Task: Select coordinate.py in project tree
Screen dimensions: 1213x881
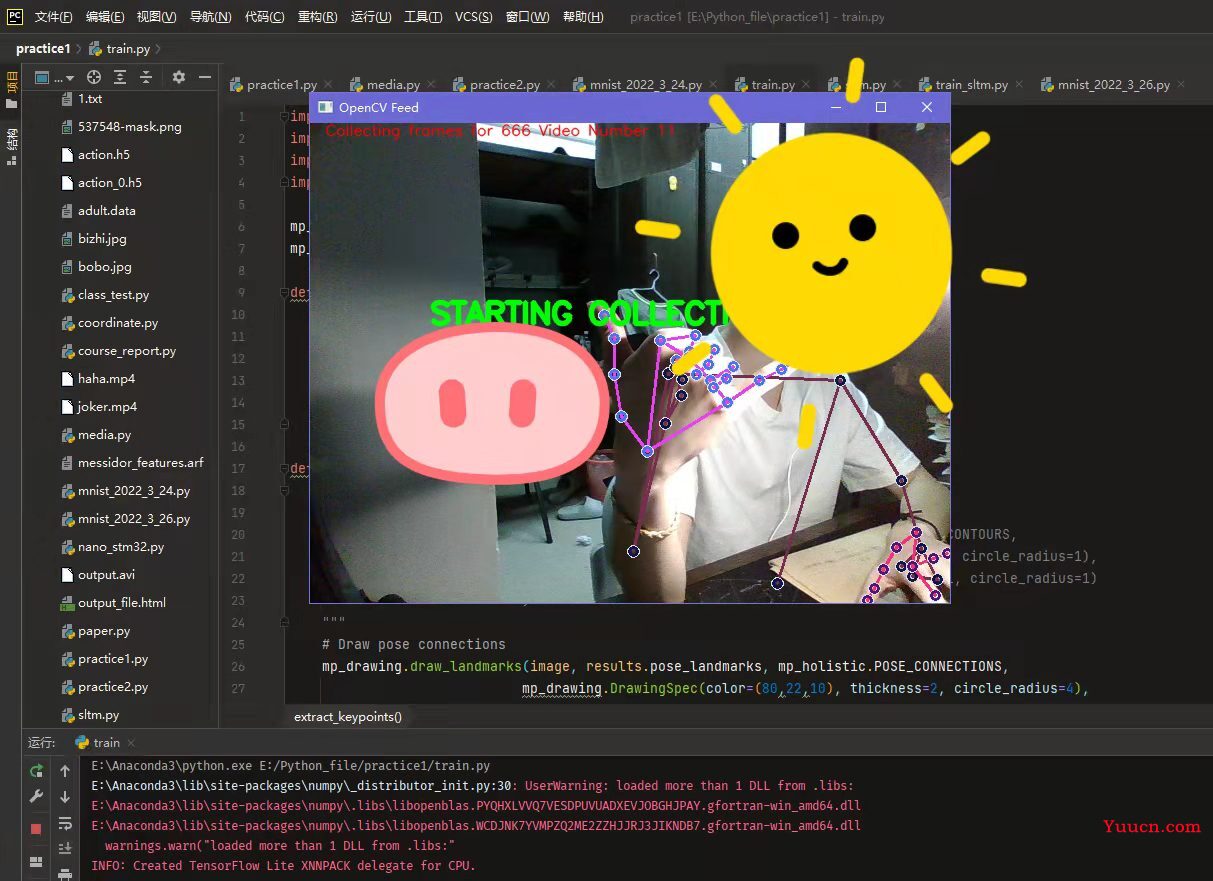Action: pyautogui.click(x=118, y=323)
